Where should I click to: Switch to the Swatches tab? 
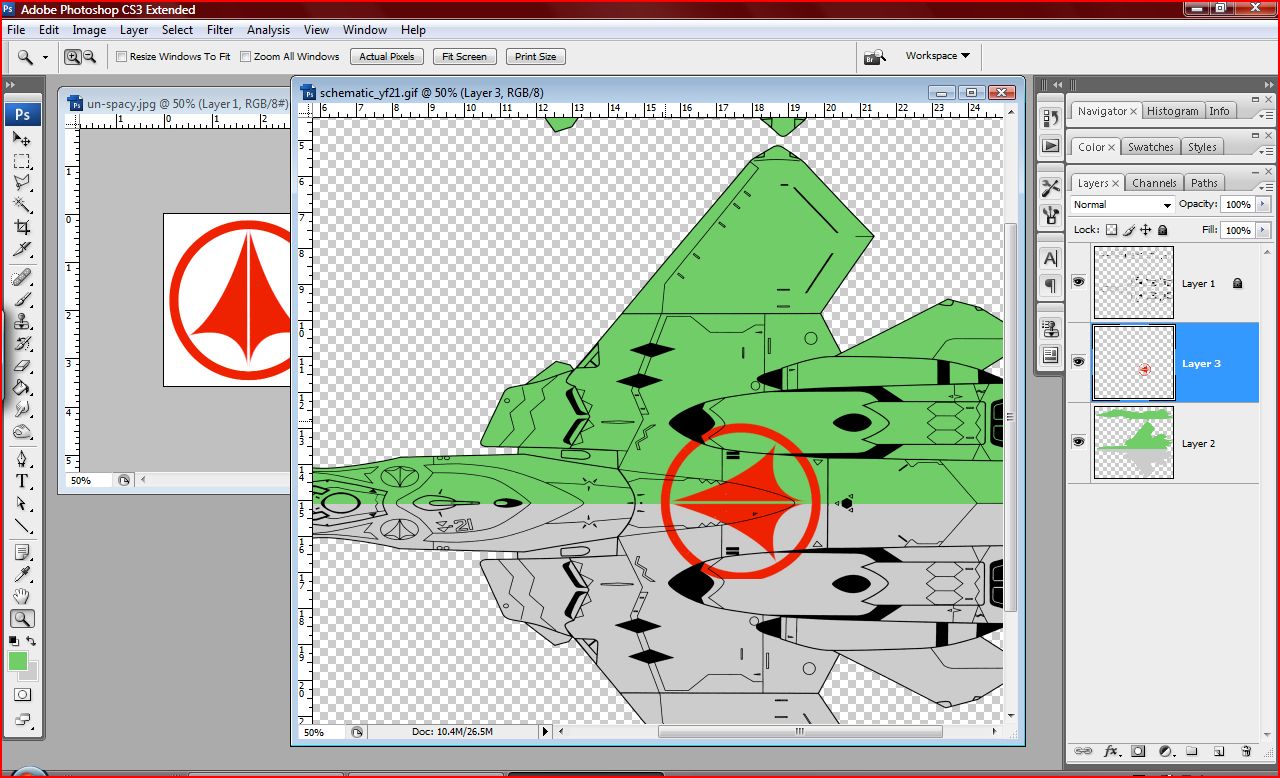point(1151,147)
